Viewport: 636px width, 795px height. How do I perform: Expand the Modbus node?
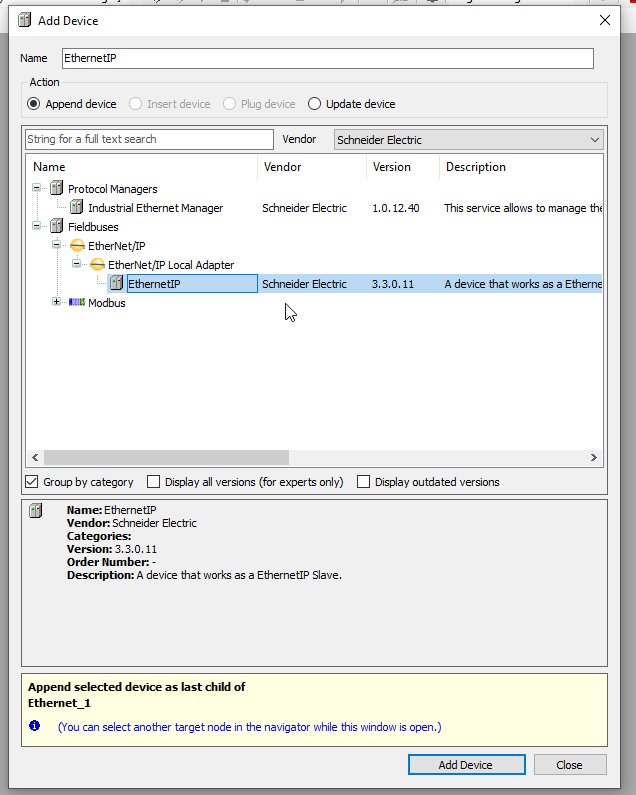[x=56, y=302]
